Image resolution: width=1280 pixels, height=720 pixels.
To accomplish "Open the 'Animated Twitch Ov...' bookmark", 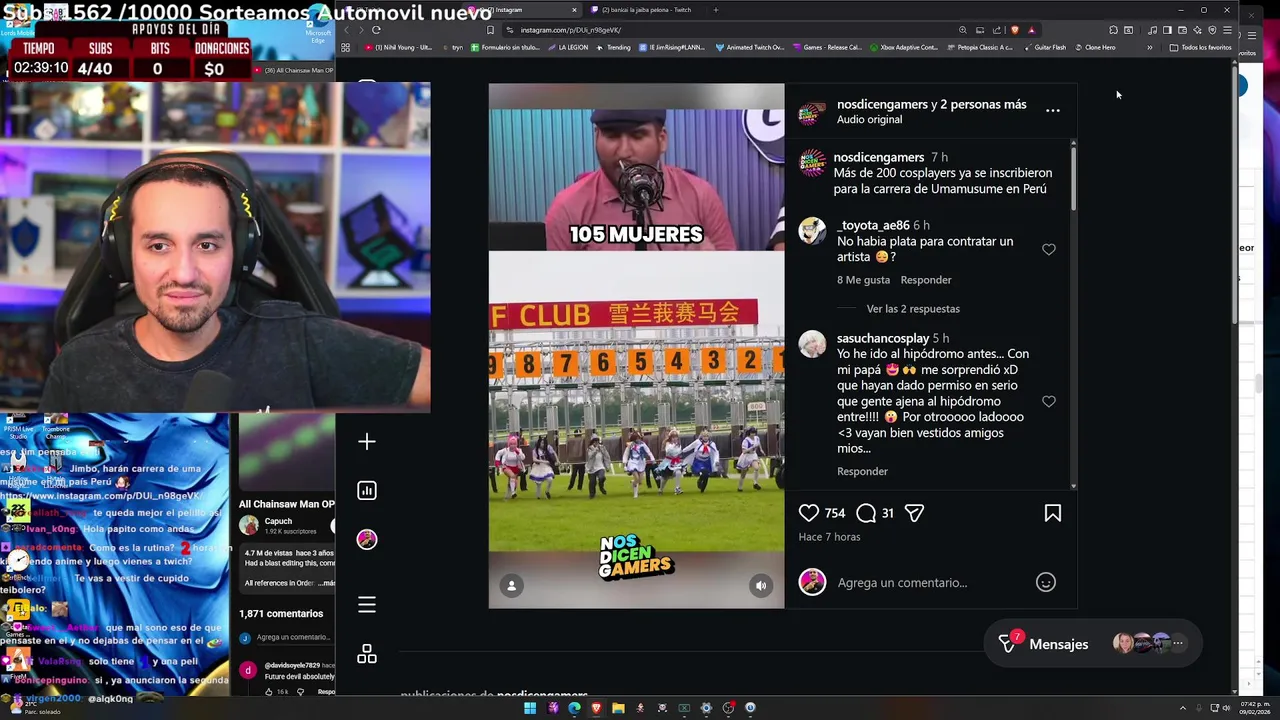I will point(750,47).
